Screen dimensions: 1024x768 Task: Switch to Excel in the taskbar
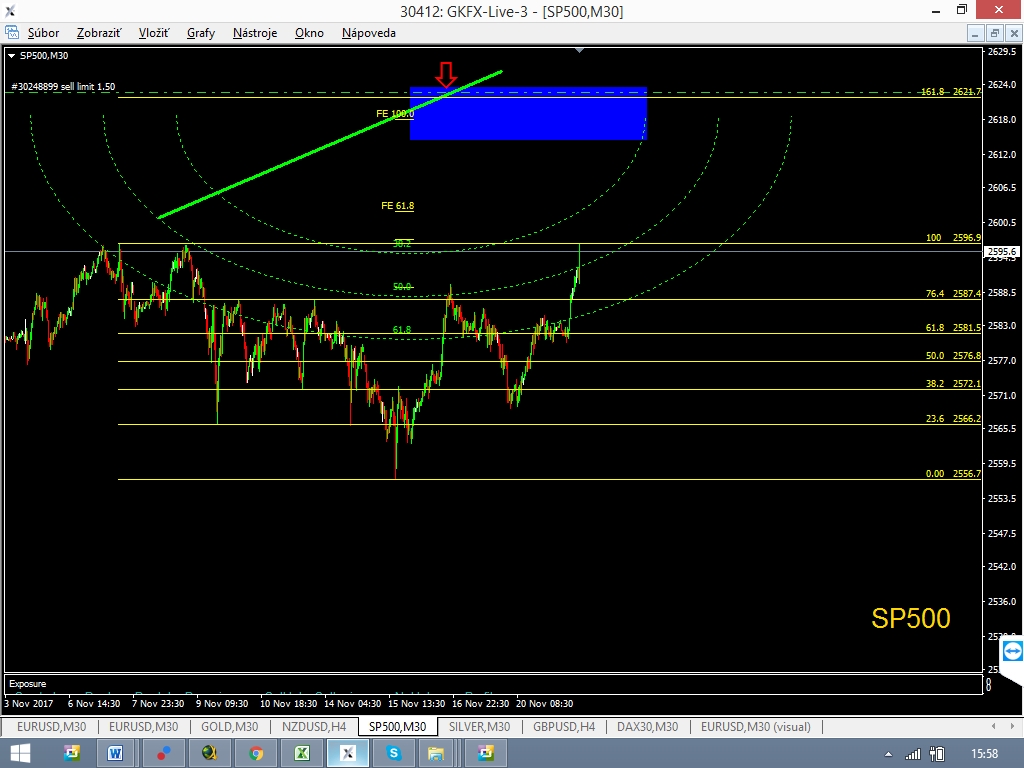point(302,752)
